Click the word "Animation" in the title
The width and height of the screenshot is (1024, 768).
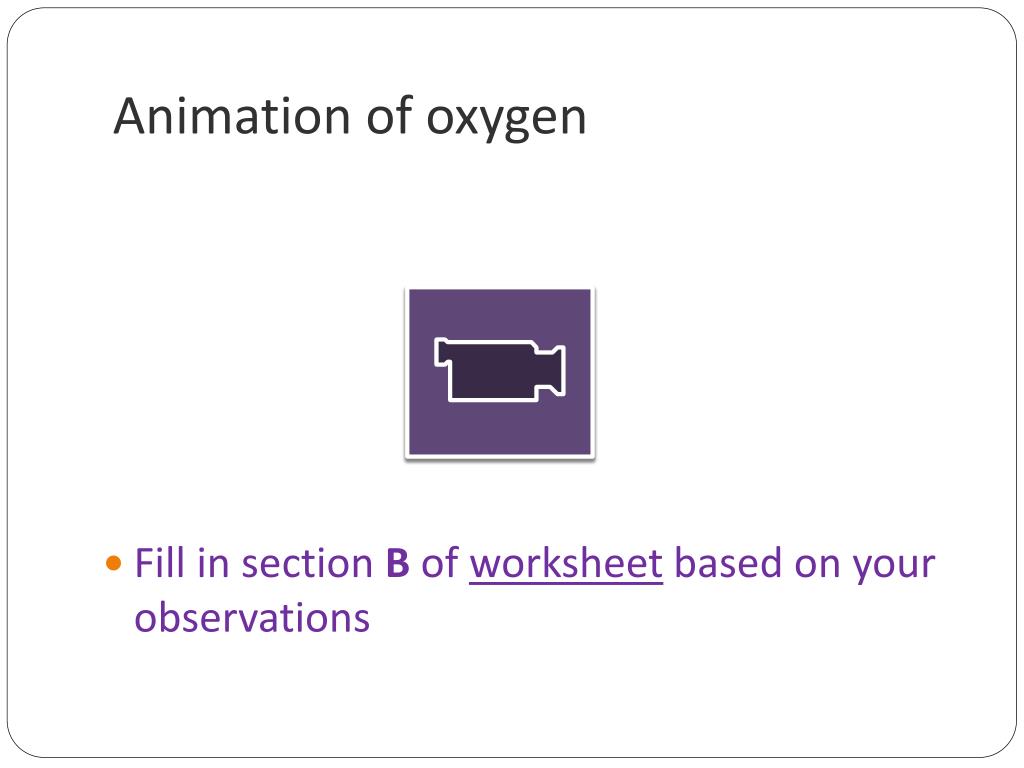tap(232, 116)
